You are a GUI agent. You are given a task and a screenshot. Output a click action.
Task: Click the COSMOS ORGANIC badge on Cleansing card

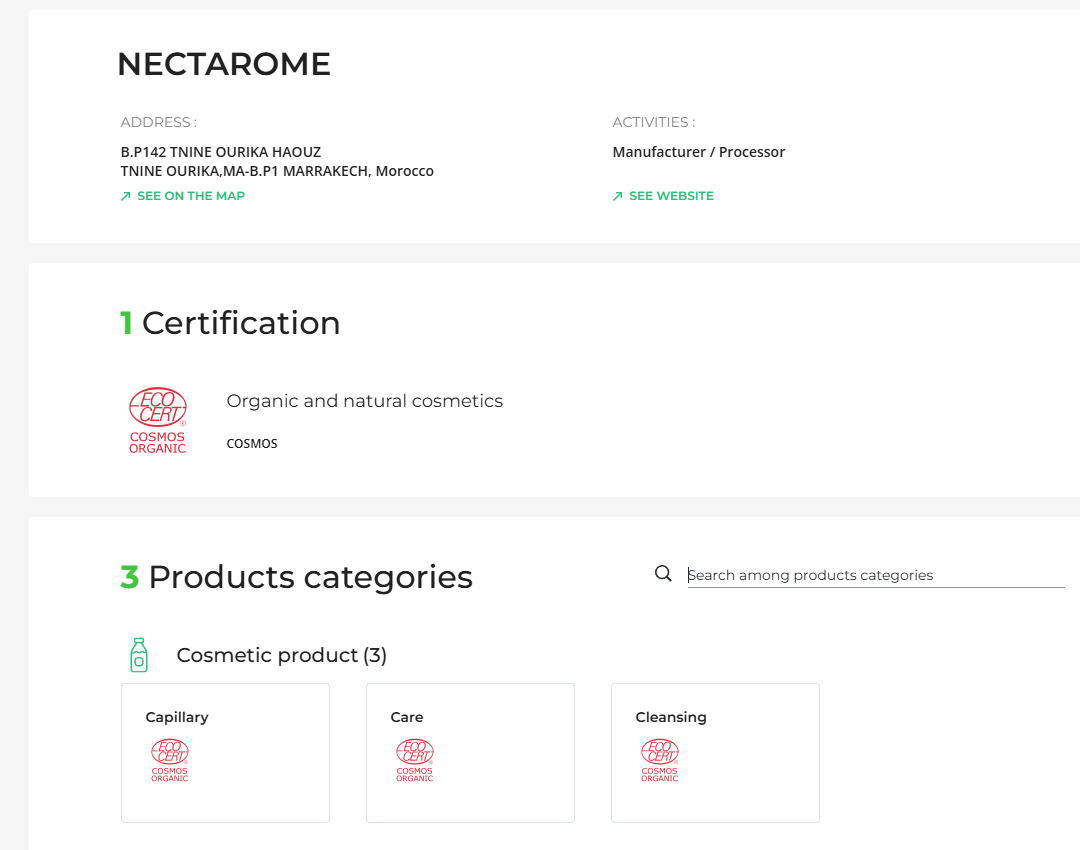pos(659,760)
